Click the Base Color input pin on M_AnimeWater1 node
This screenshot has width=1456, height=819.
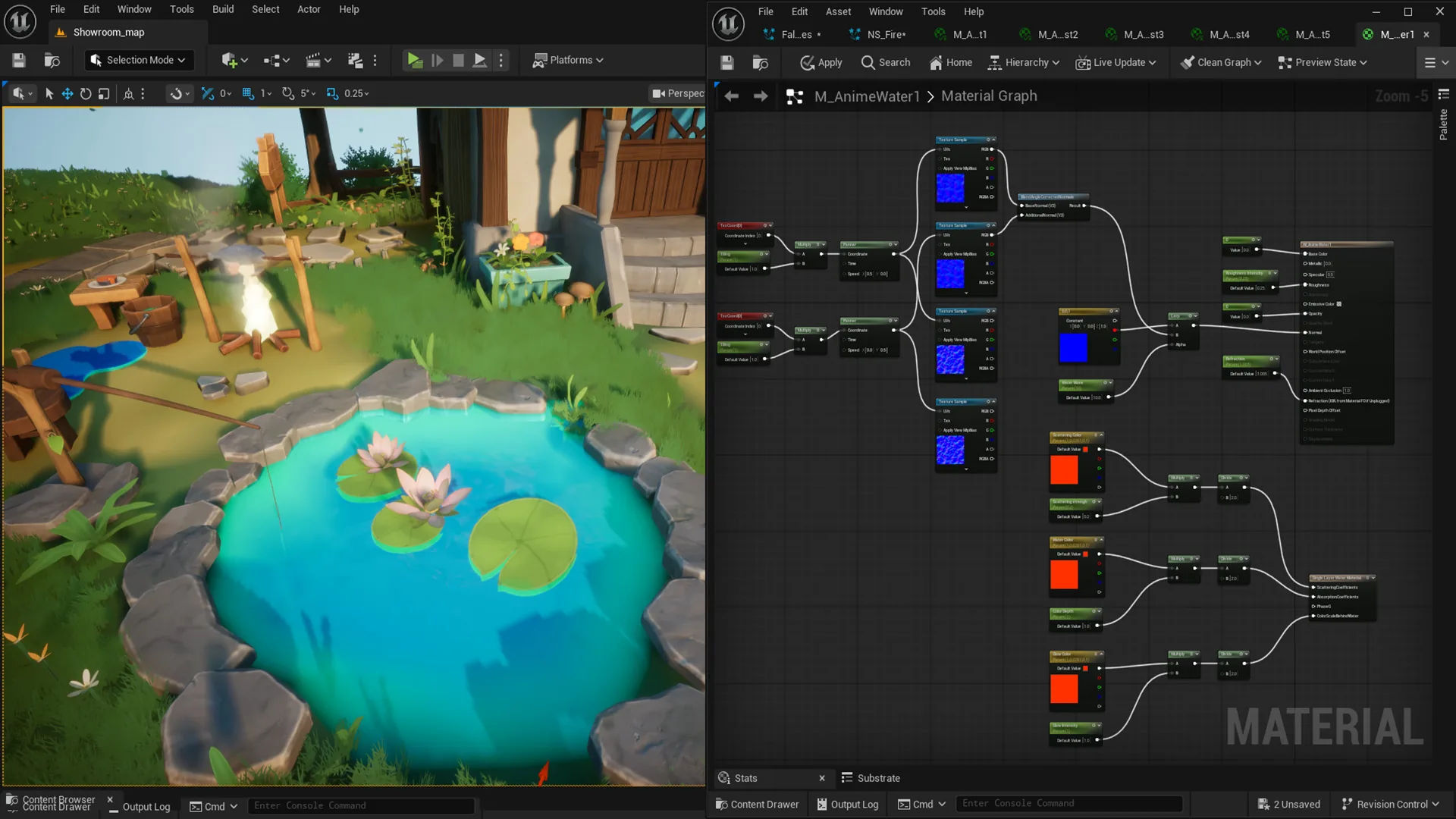coord(1305,254)
